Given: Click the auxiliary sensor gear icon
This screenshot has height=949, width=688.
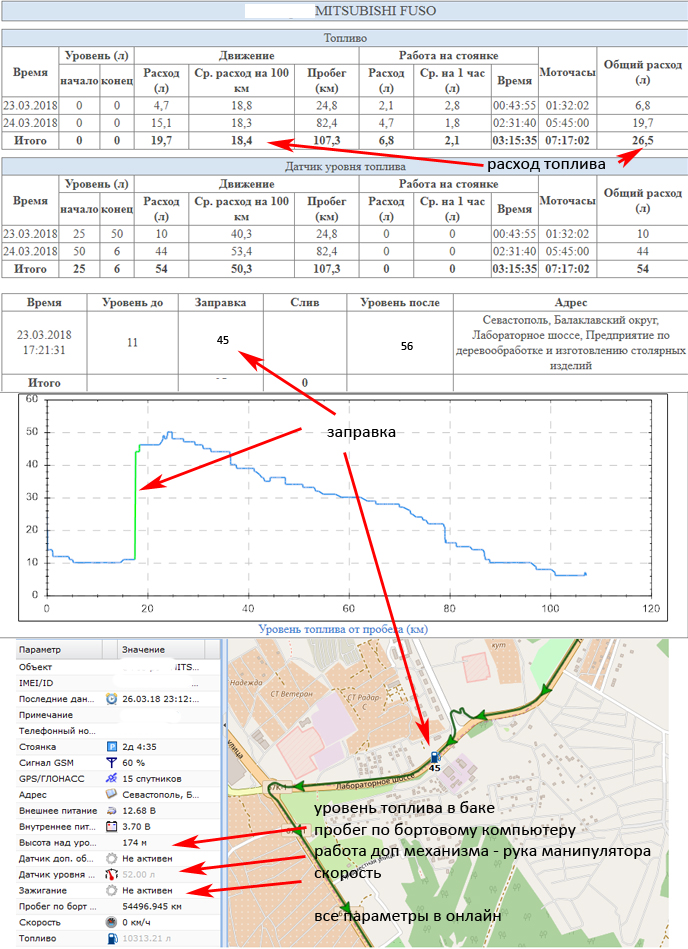Looking at the screenshot, I should pyautogui.click(x=111, y=859).
